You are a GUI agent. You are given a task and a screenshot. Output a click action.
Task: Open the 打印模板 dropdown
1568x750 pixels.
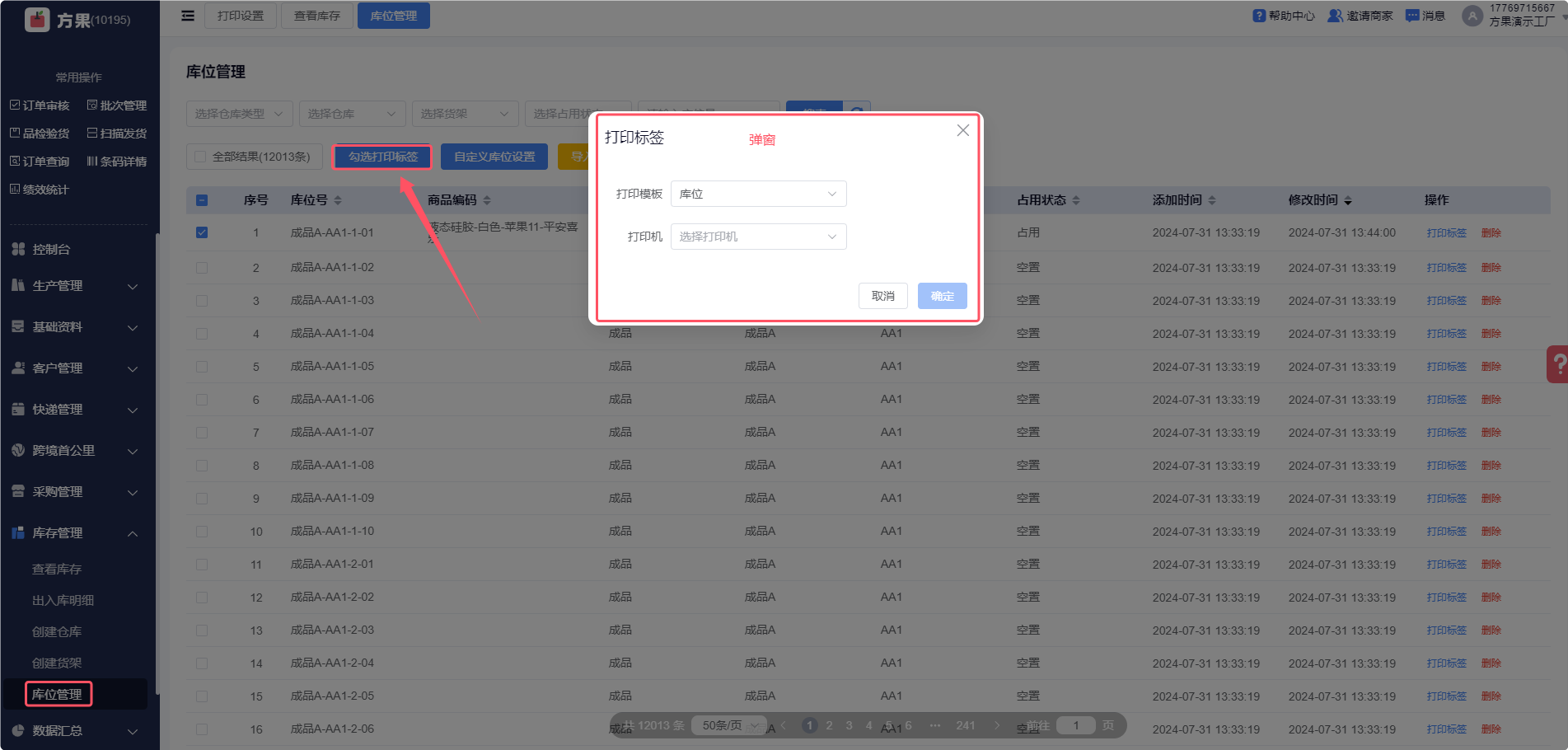758,194
